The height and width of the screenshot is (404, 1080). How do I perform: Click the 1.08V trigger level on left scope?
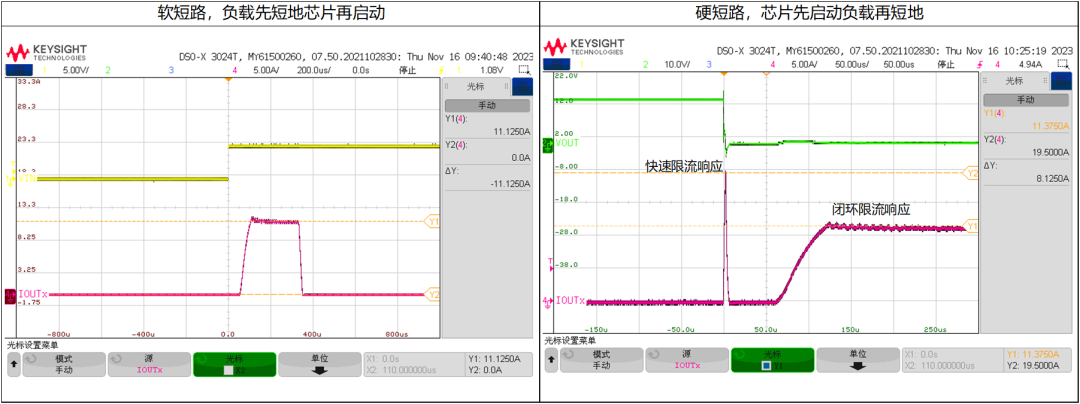[490, 70]
